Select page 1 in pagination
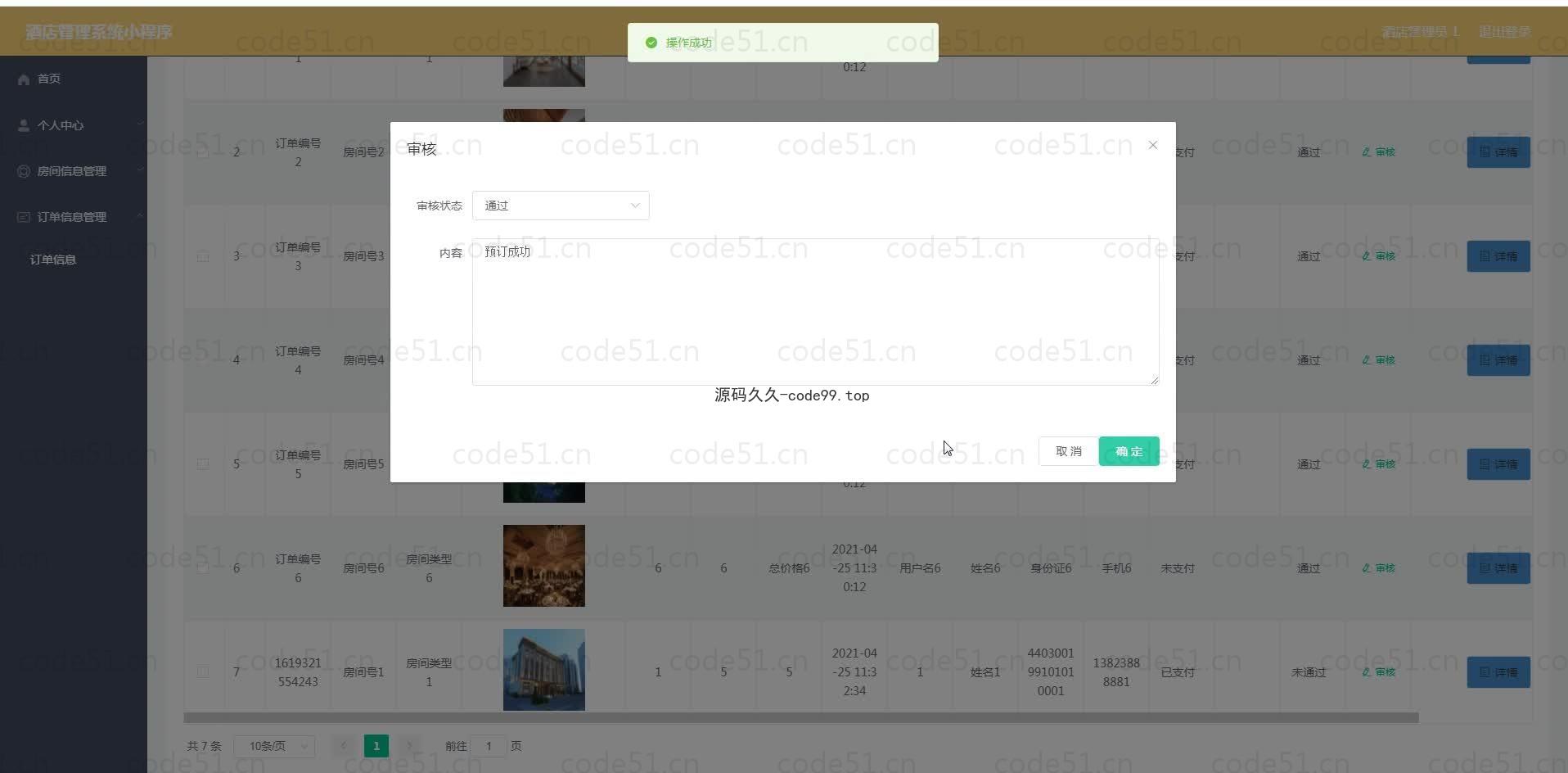 (x=376, y=746)
